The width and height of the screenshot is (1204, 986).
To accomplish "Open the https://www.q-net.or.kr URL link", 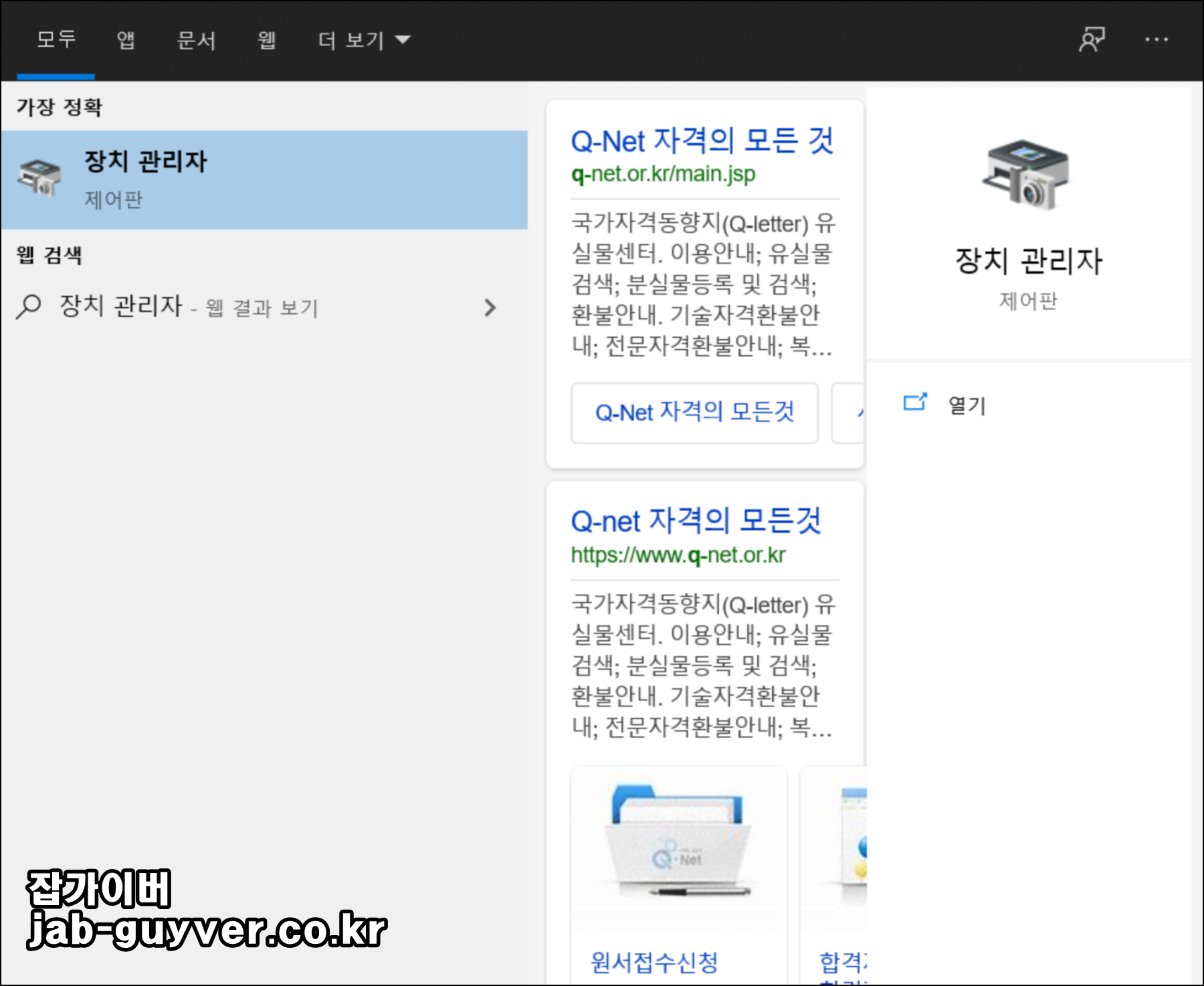I will pos(678,555).
